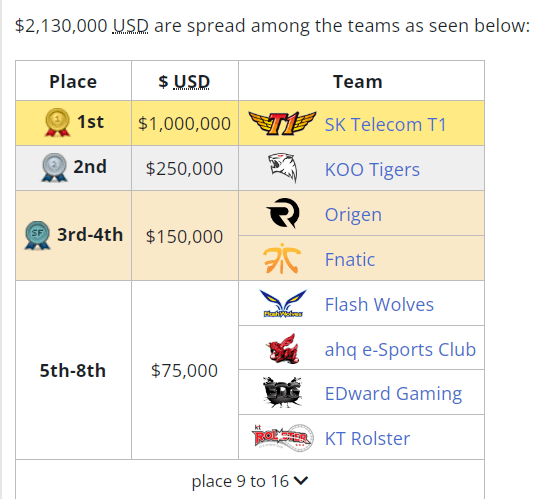Click the Flash Wolves logo icon
Screen dimensions: 559x499
(283, 303)
